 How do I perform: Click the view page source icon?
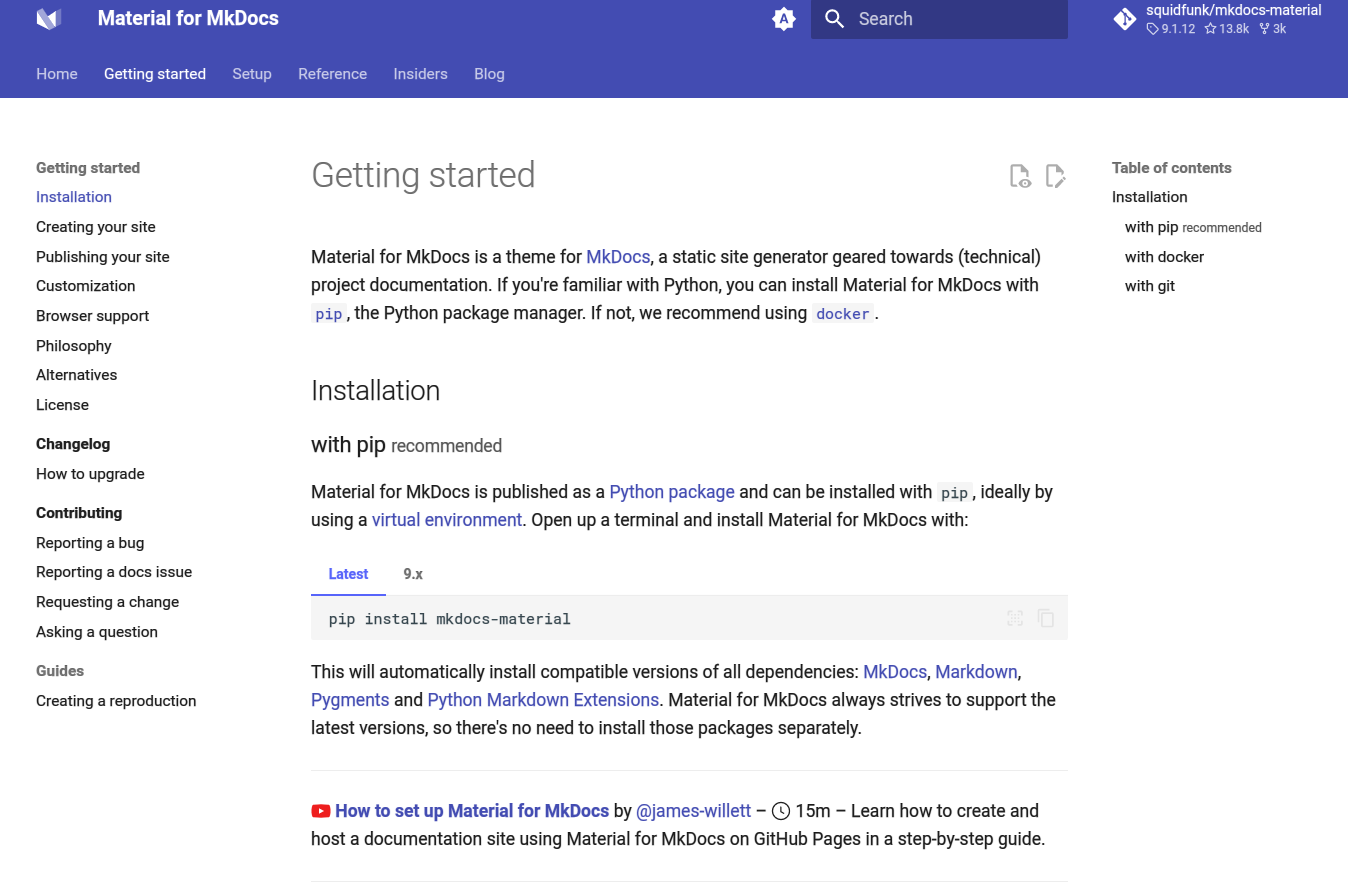[x=1019, y=175]
